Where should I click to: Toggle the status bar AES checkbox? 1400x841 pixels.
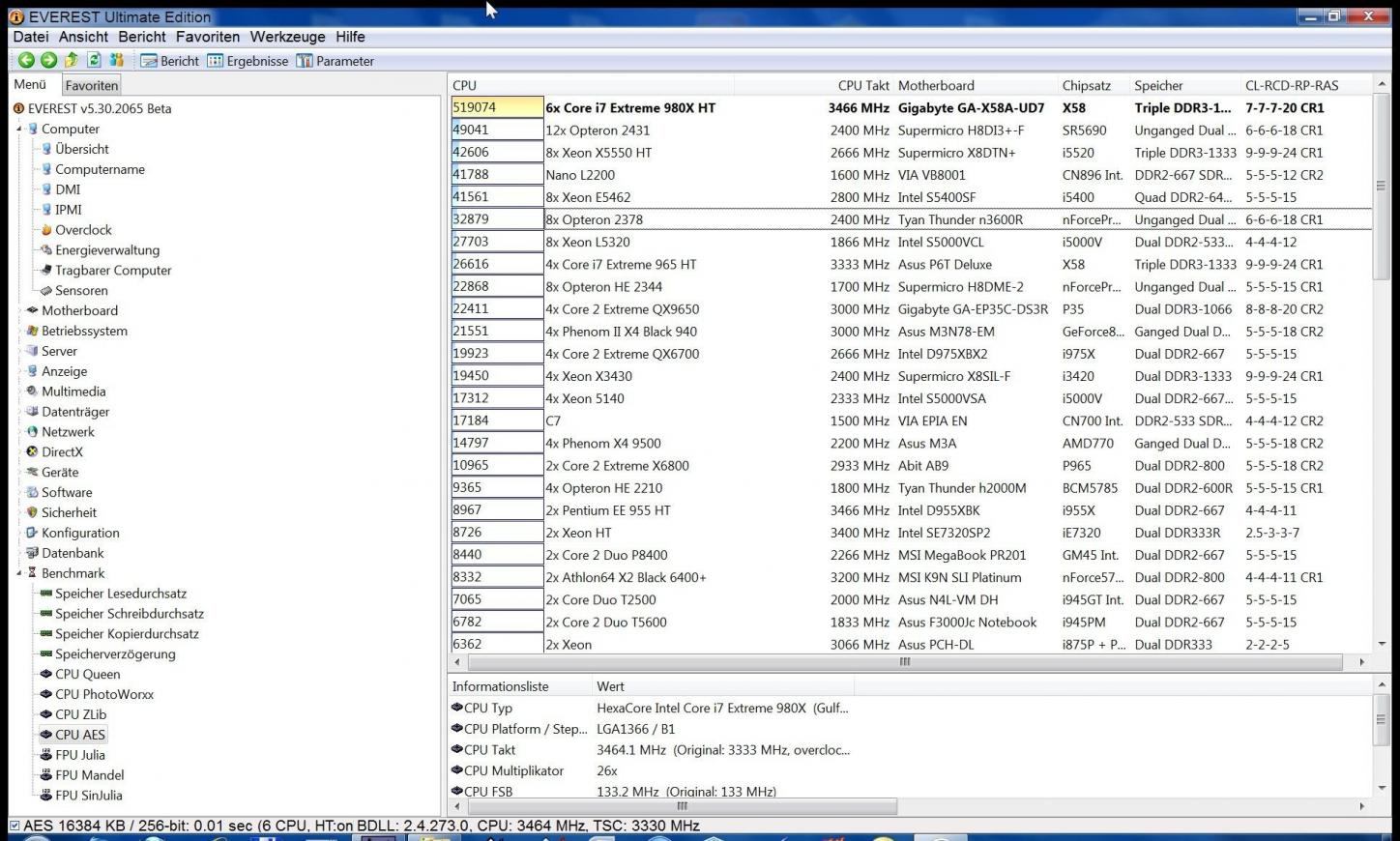pos(15,826)
